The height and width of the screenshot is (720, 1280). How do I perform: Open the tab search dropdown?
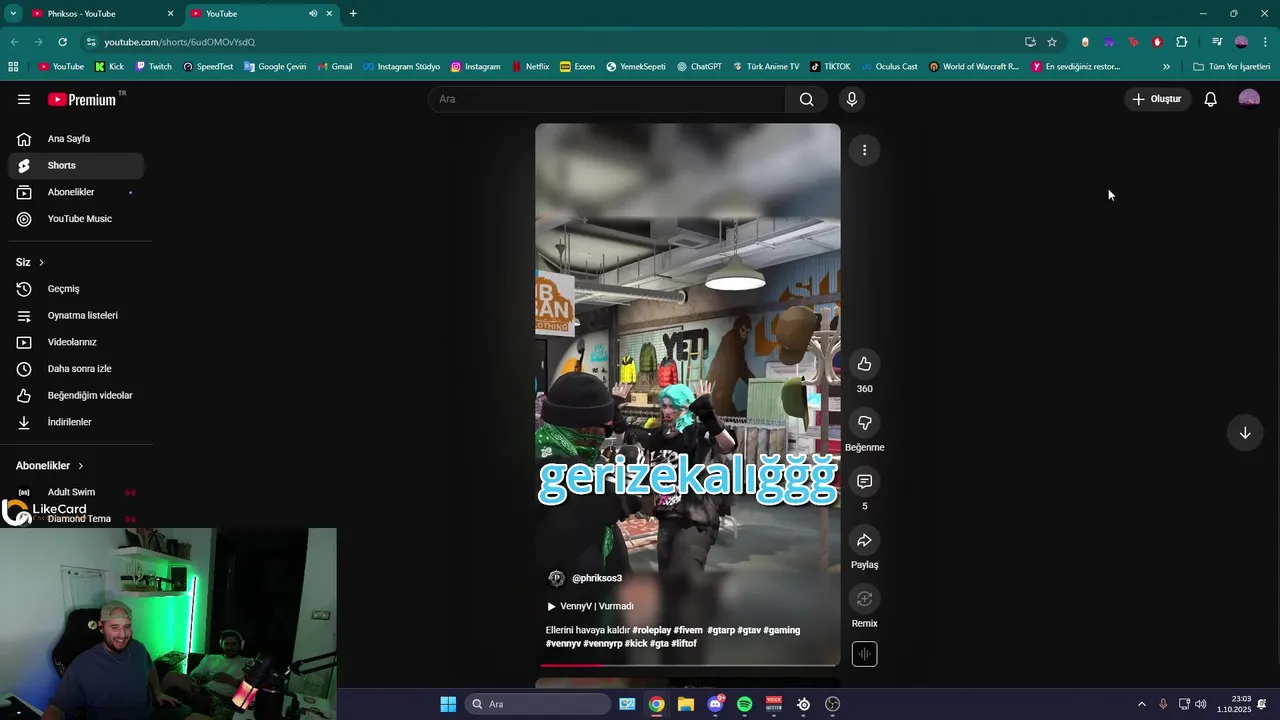point(13,14)
